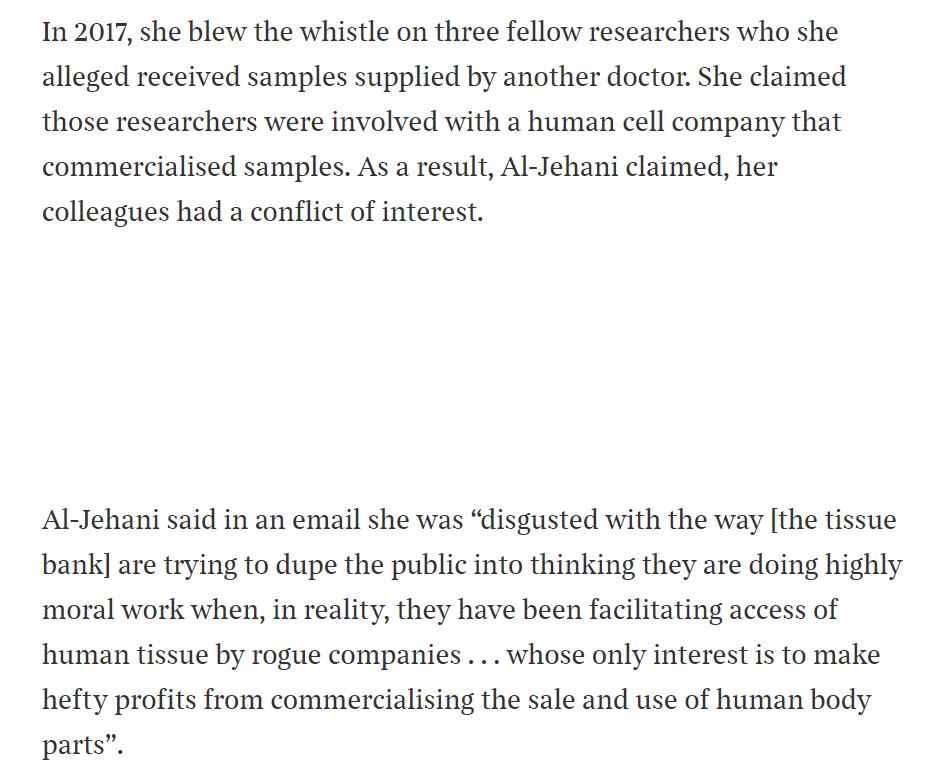Click the final word "parts" of the quote
932x778 pixels.
click(71, 745)
